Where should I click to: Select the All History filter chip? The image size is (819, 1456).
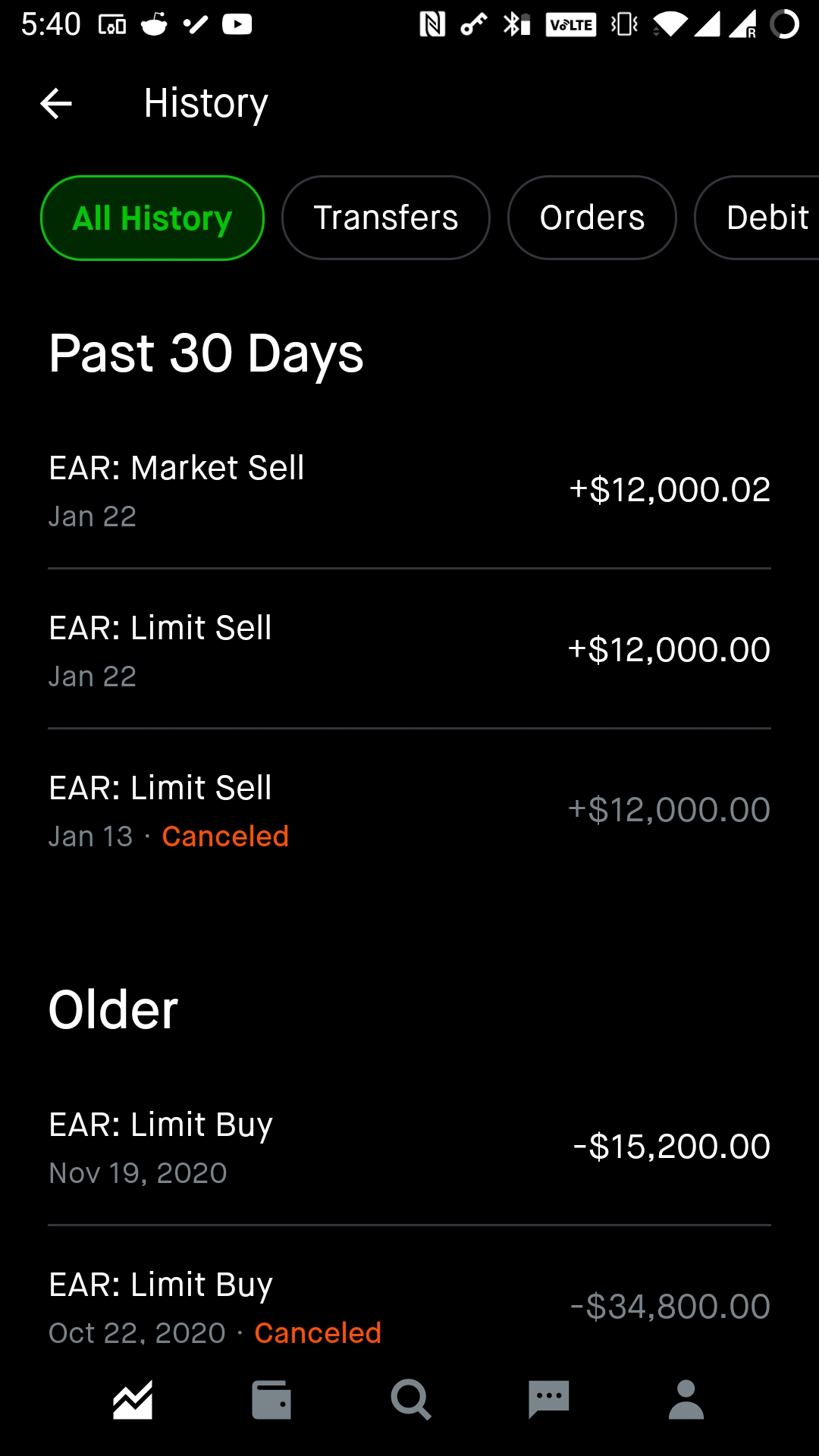coord(152,218)
